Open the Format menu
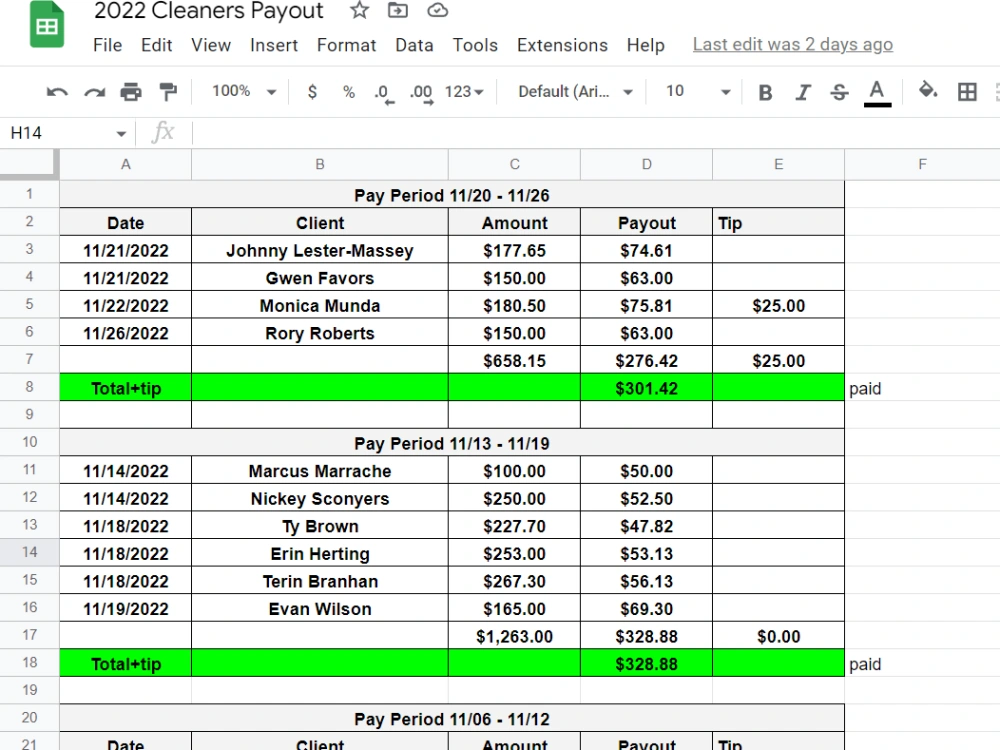1000x750 pixels. pos(346,45)
